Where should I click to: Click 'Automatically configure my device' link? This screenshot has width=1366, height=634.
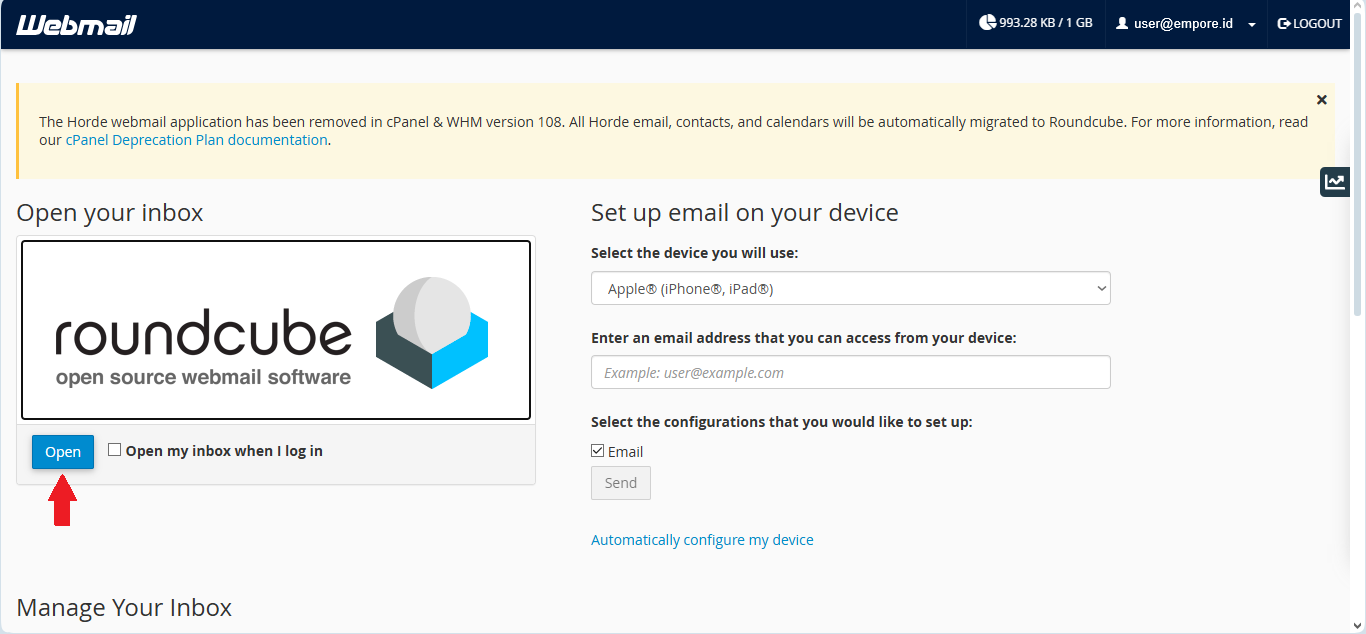pos(702,540)
